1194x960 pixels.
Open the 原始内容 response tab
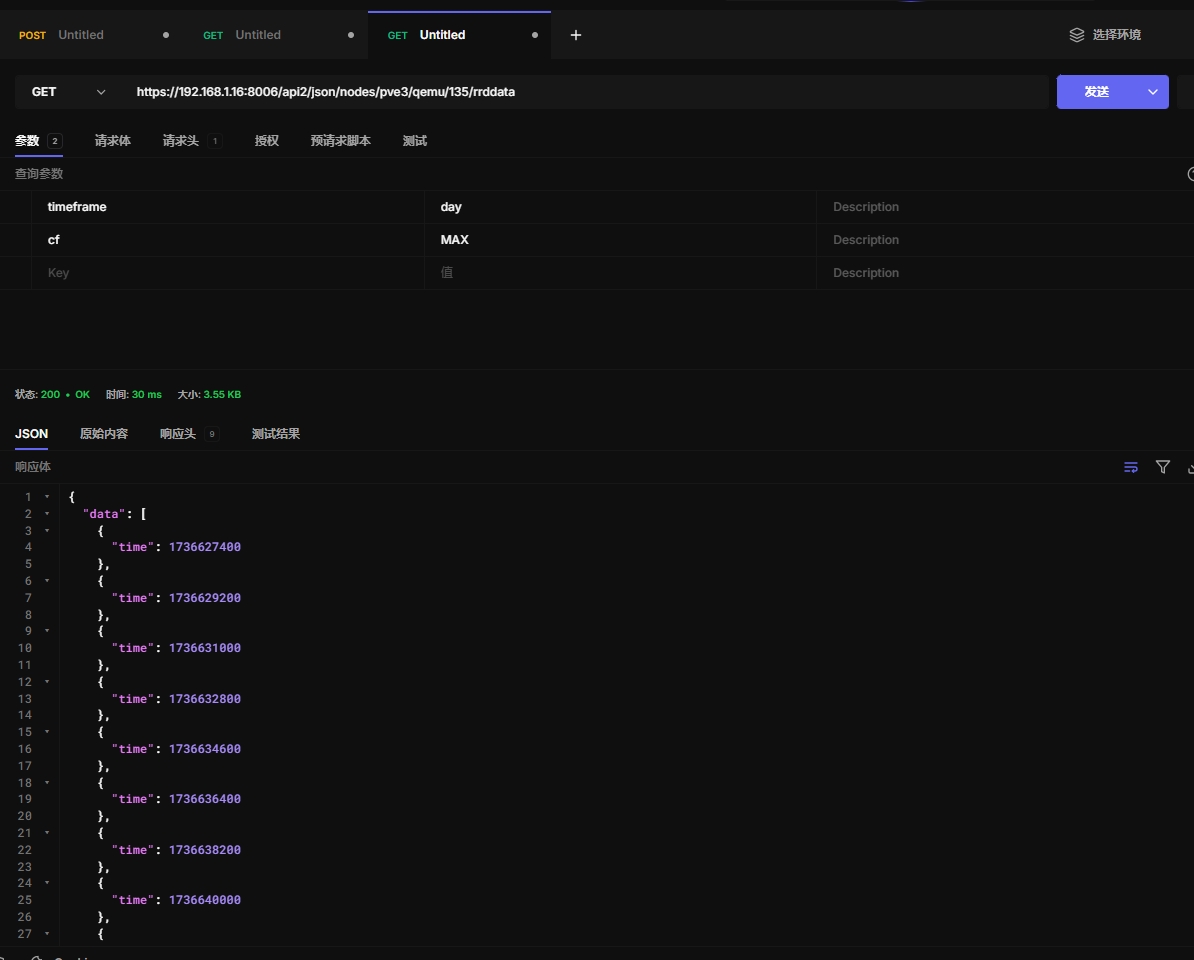pos(104,434)
